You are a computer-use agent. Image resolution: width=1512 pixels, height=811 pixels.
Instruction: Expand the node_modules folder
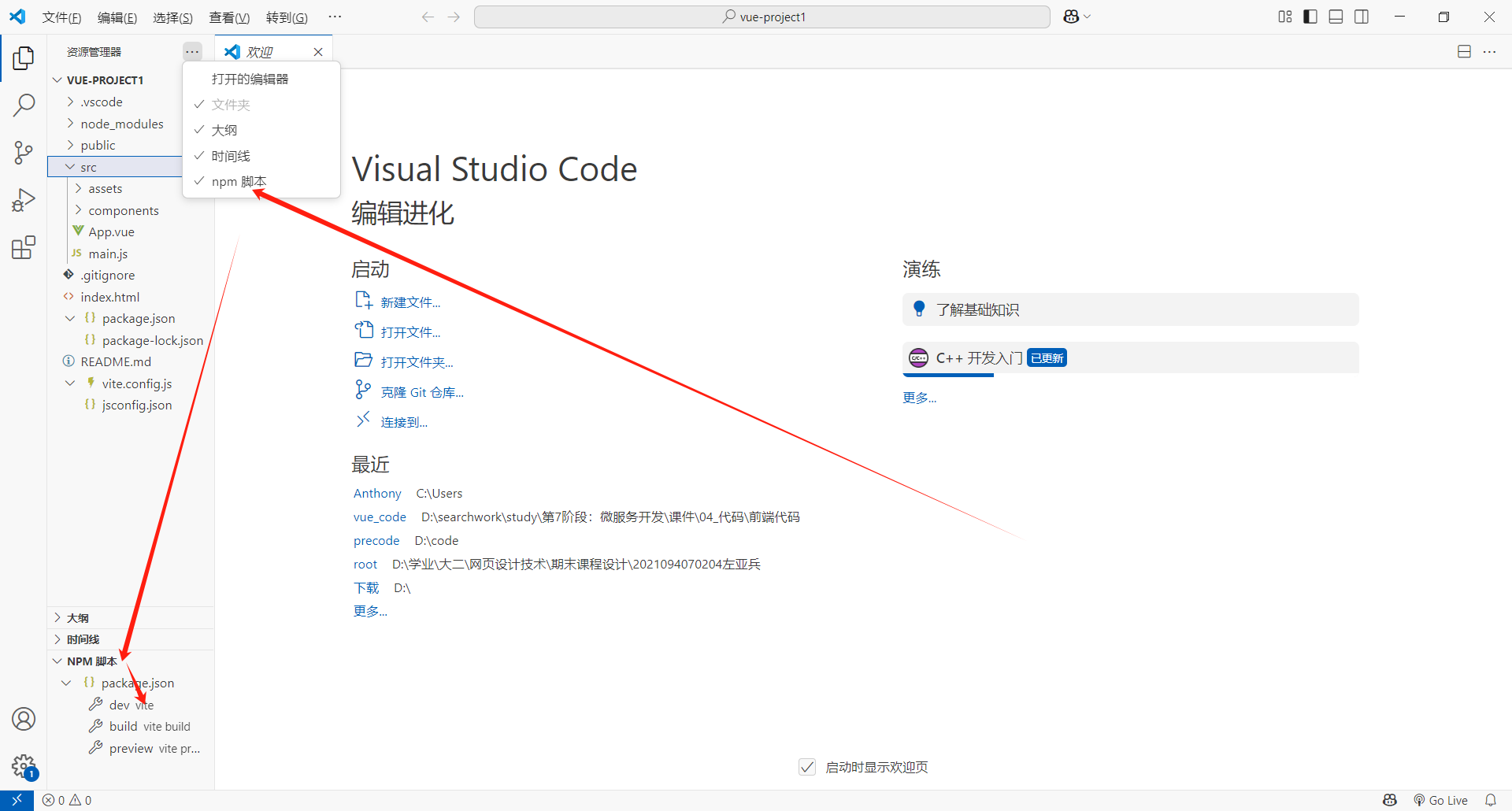click(x=70, y=124)
